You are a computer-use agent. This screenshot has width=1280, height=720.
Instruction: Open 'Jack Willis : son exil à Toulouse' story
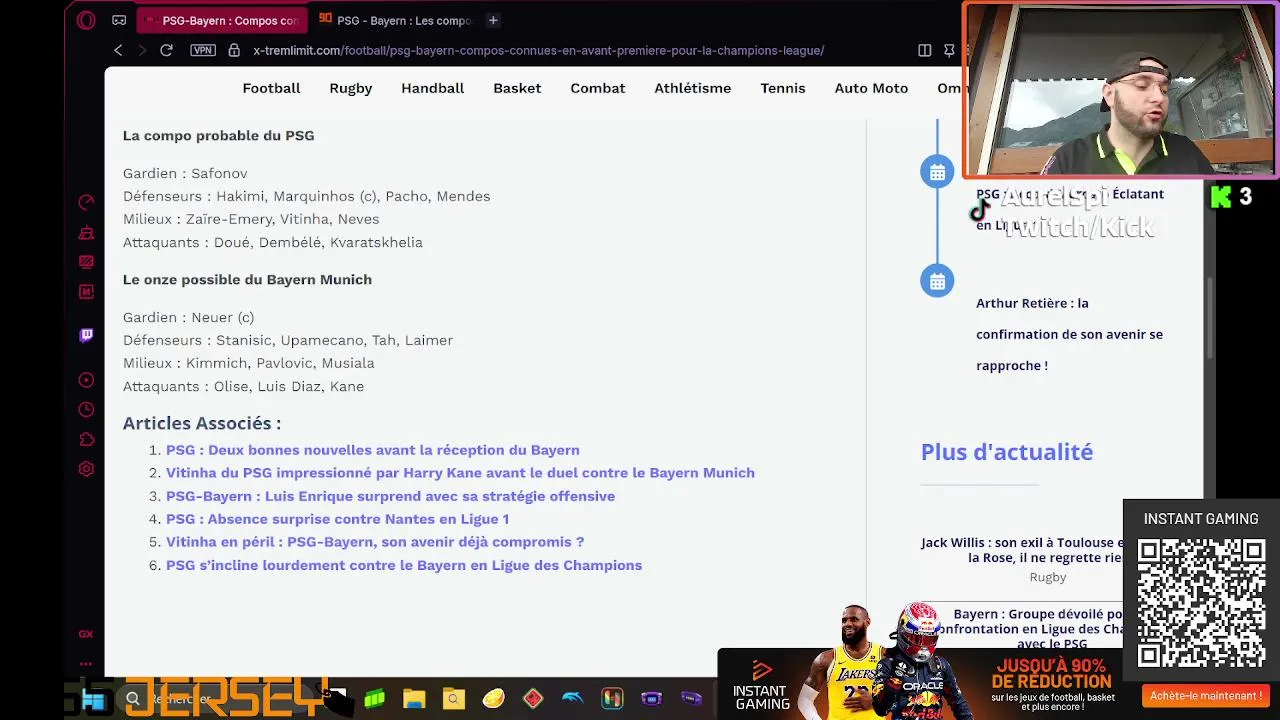point(1021,550)
